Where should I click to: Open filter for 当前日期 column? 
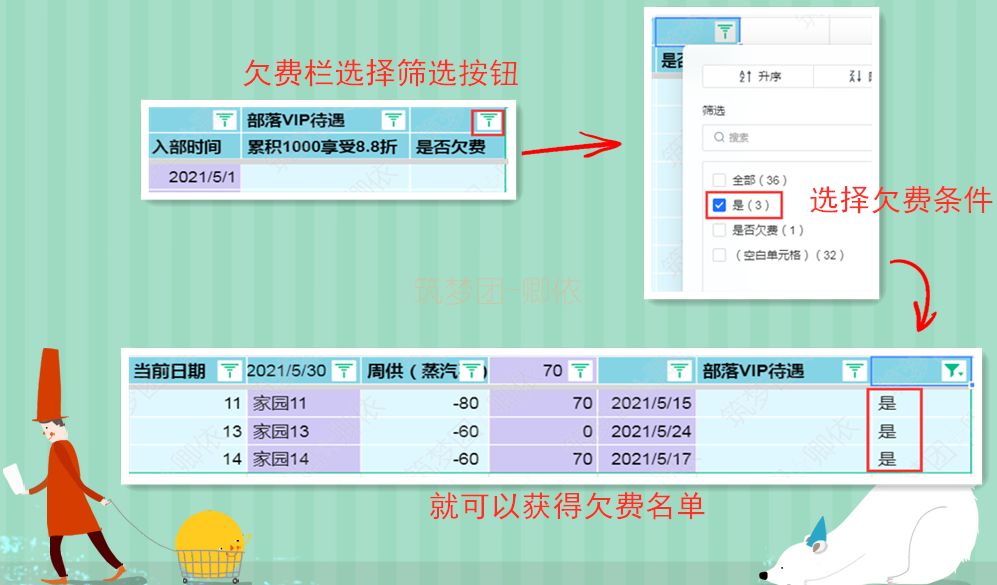[x=229, y=371]
